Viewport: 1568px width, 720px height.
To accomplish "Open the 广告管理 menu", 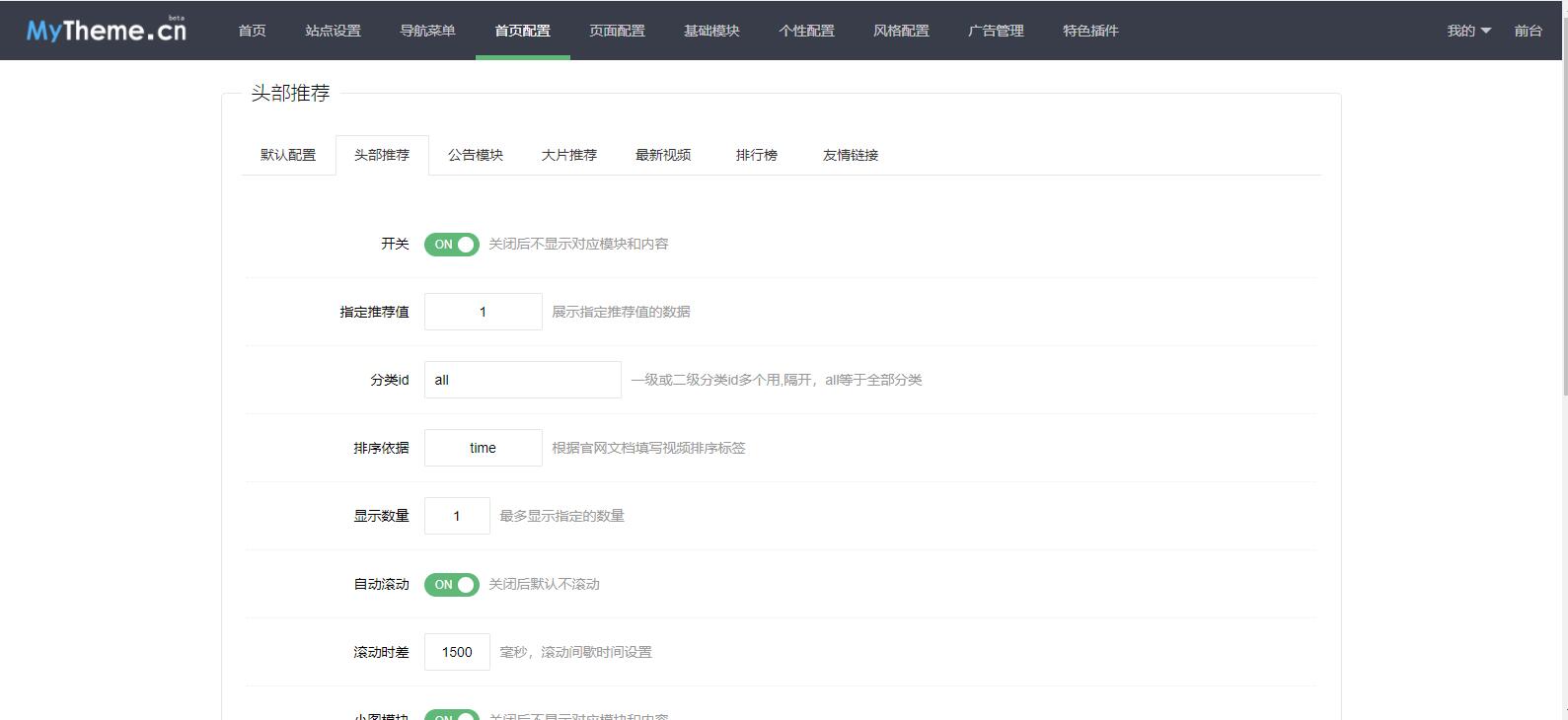I will (996, 31).
